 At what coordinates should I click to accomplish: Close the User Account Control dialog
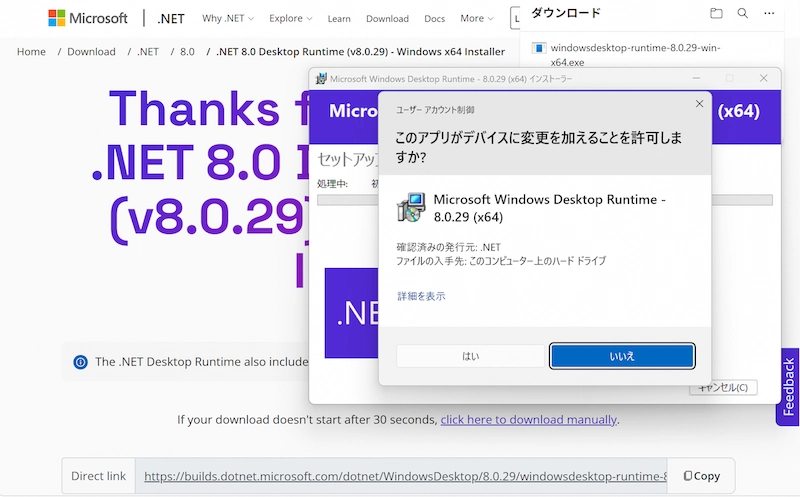point(699,104)
